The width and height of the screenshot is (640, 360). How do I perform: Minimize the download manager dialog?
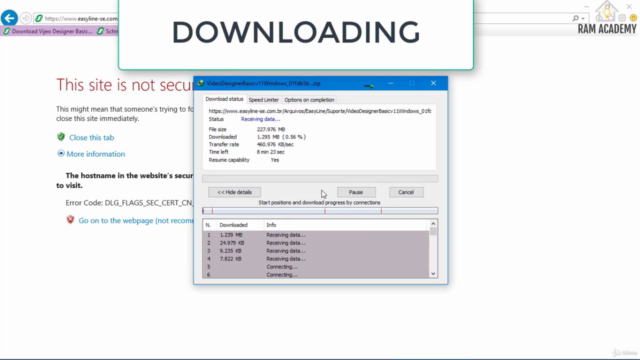[391, 83]
